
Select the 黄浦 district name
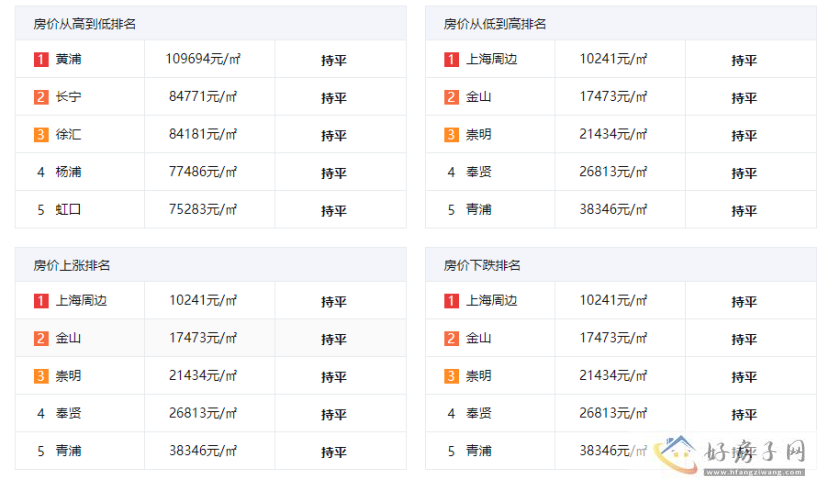point(69,59)
